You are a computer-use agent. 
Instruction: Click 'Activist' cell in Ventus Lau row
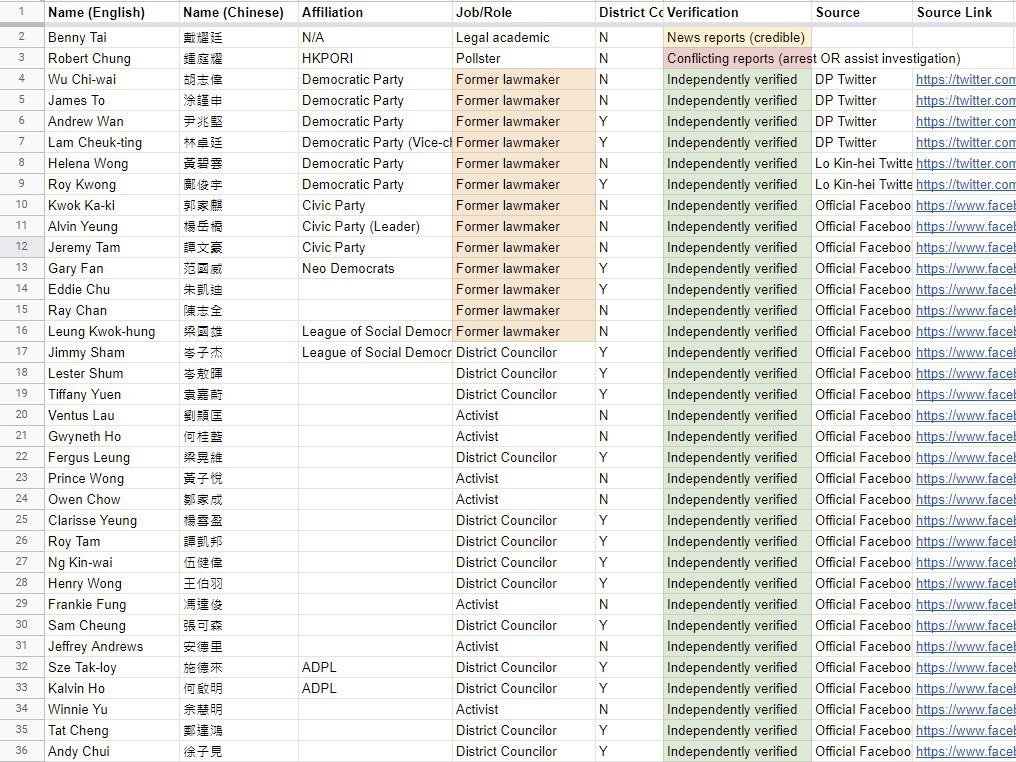(524, 415)
